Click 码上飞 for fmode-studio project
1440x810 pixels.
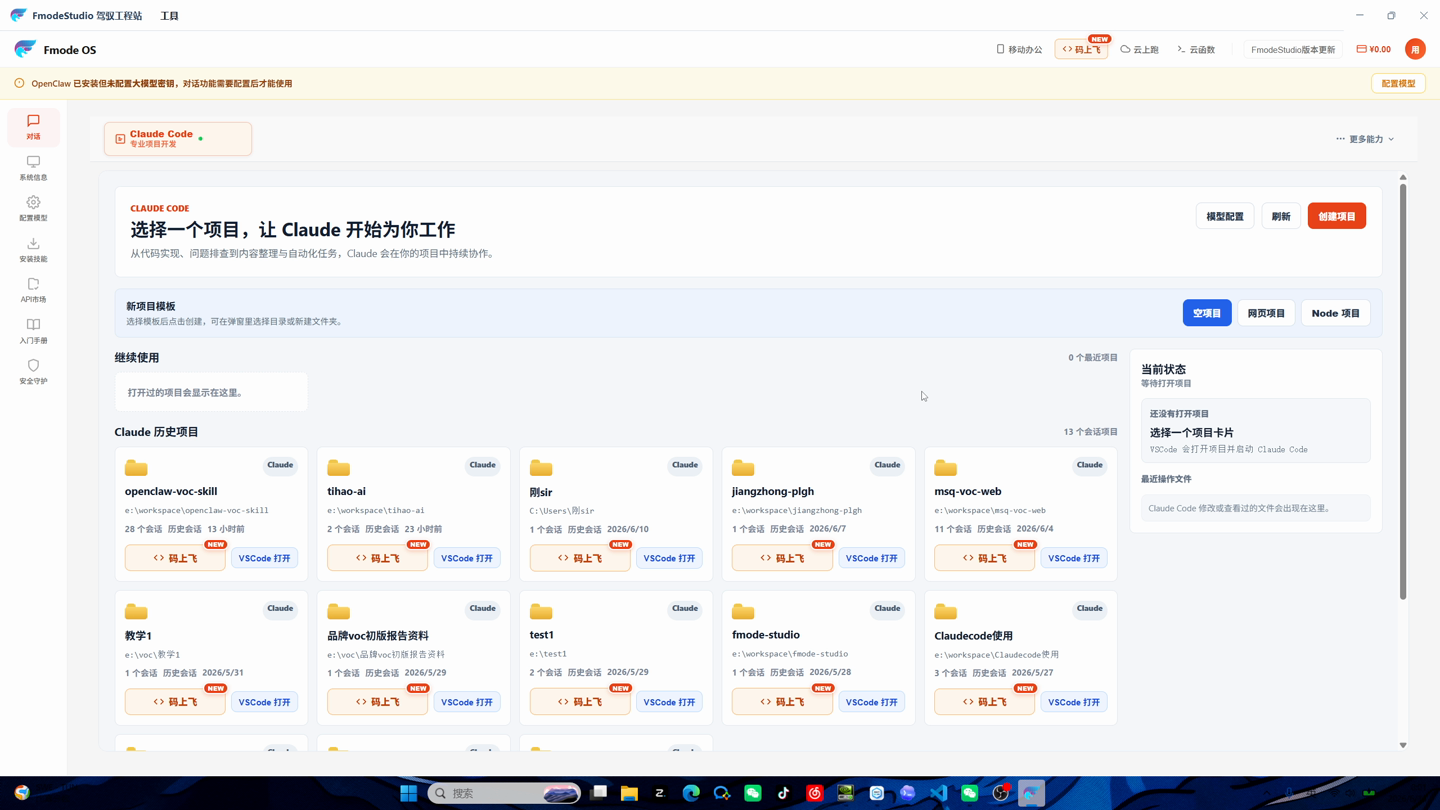point(782,702)
